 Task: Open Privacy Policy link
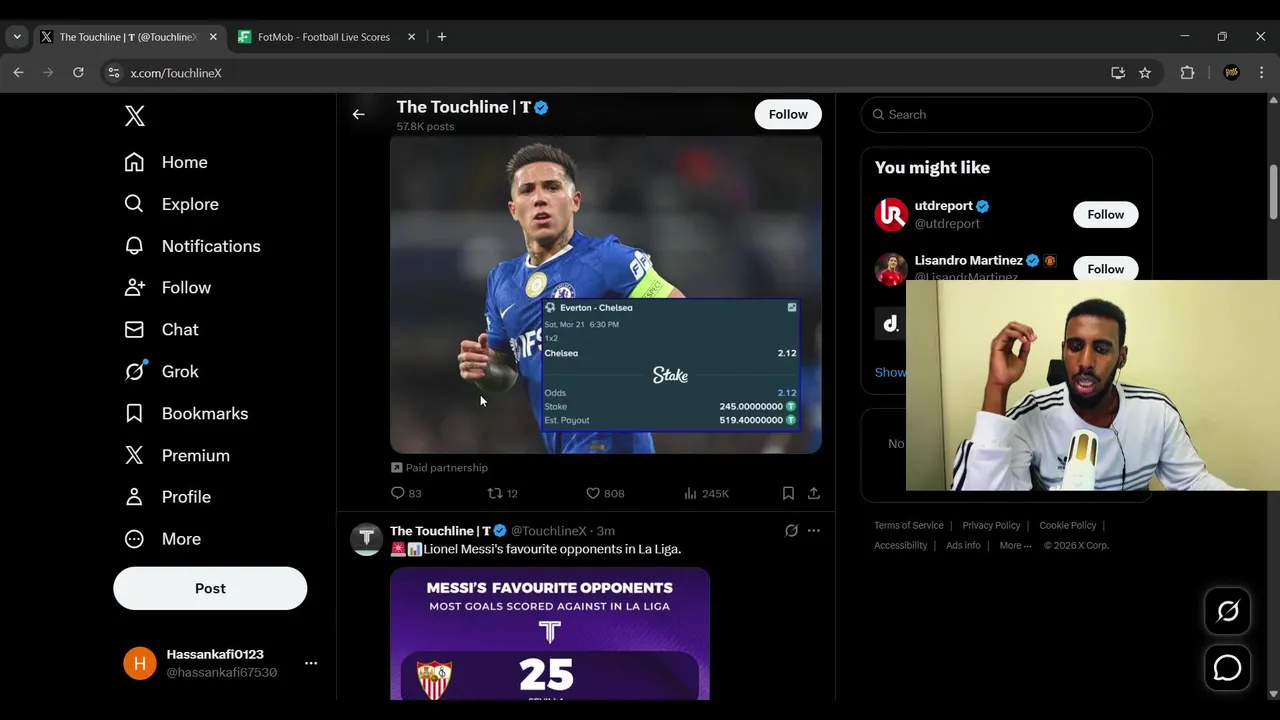pos(991,526)
